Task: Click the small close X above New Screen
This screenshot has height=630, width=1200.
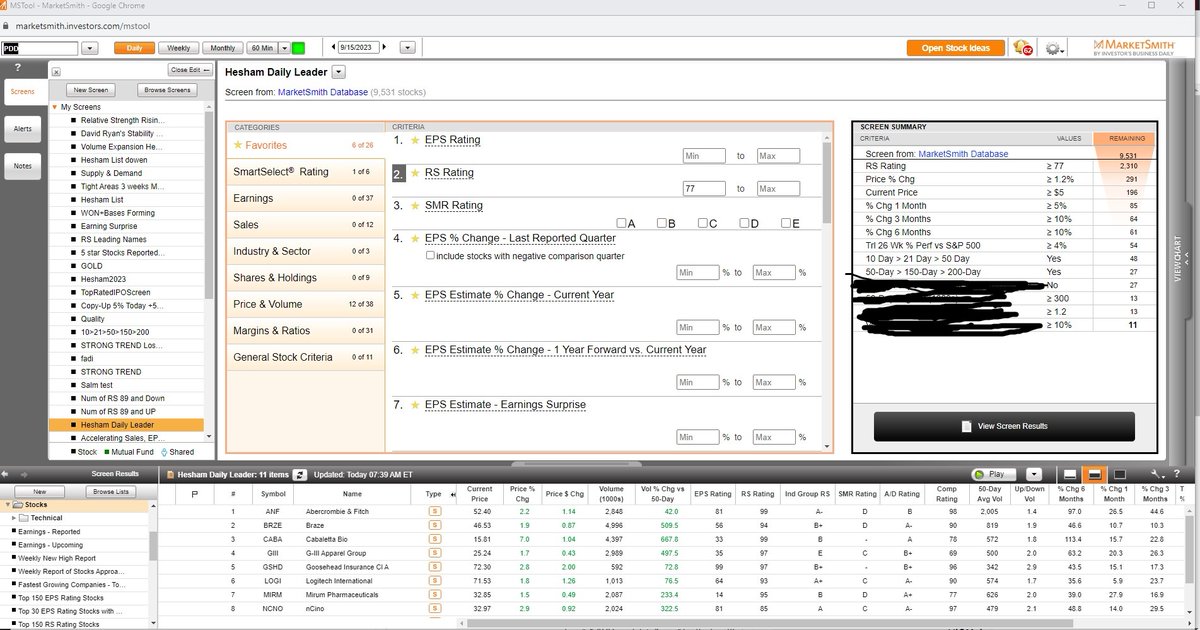Action: pyautogui.click(x=56, y=72)
